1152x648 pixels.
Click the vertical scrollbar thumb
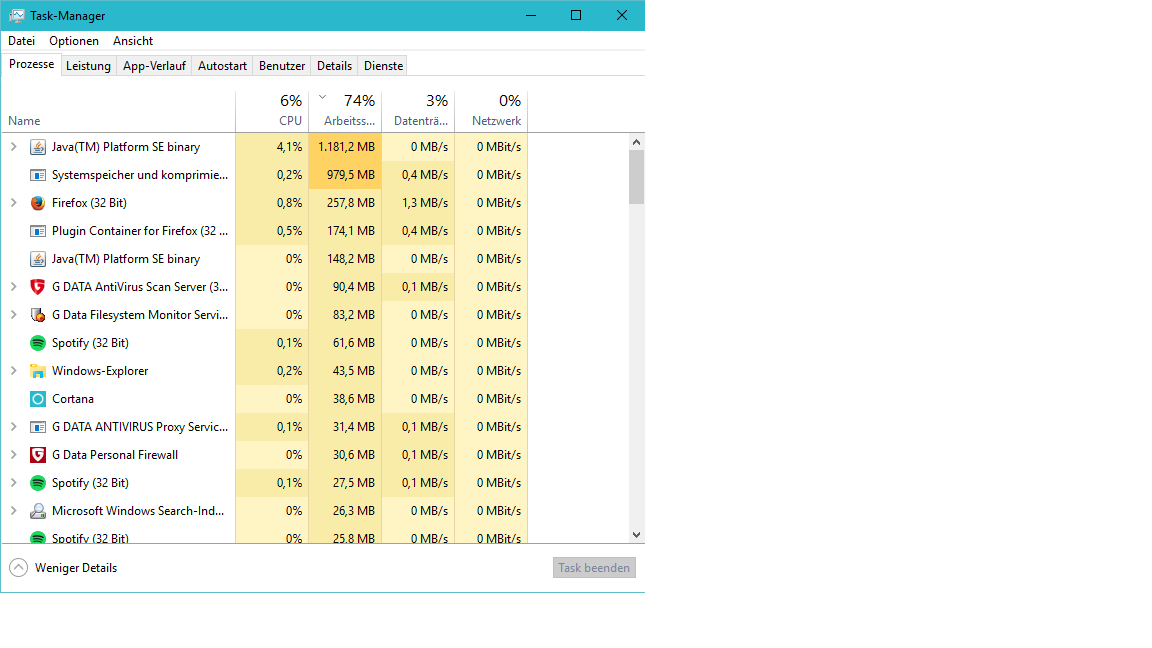(636, 177)
